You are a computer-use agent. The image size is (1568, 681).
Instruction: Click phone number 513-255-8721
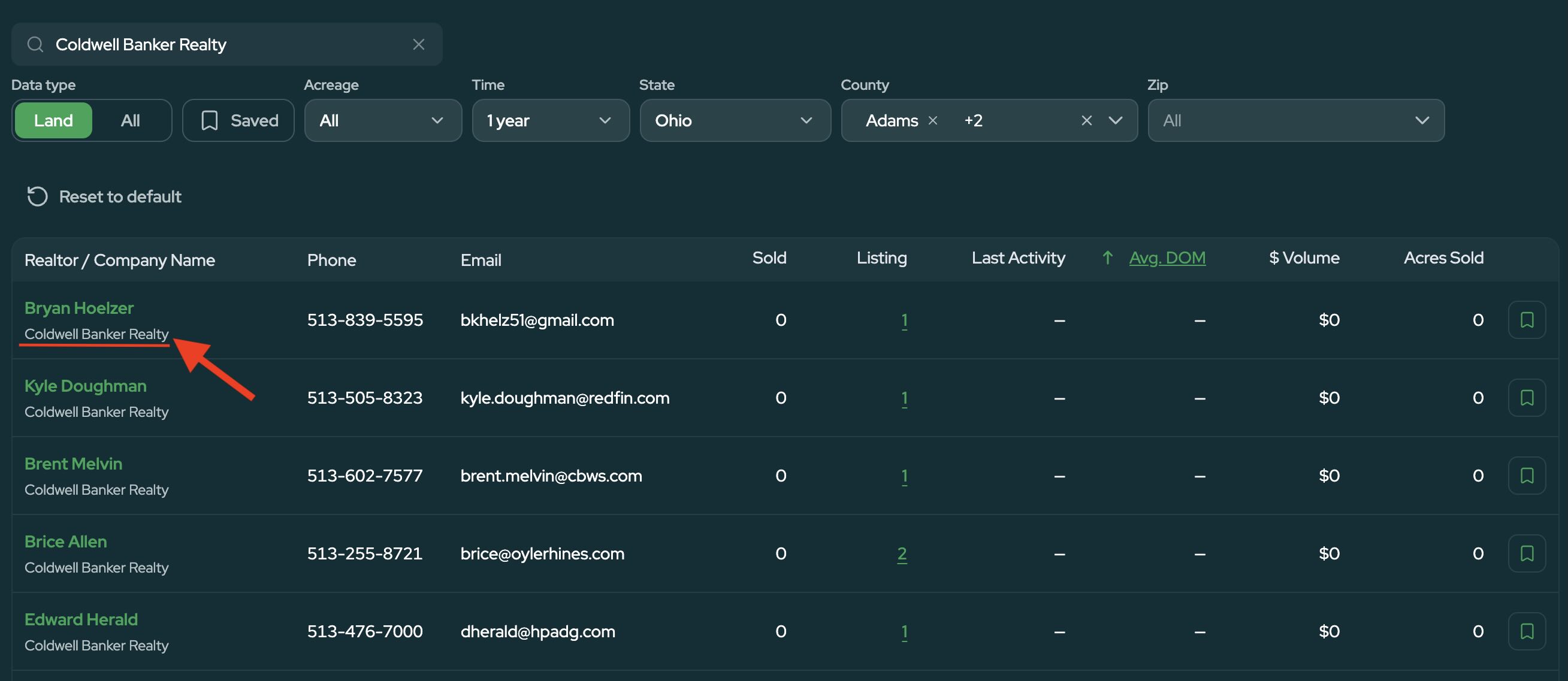click(x=365, y=554)
